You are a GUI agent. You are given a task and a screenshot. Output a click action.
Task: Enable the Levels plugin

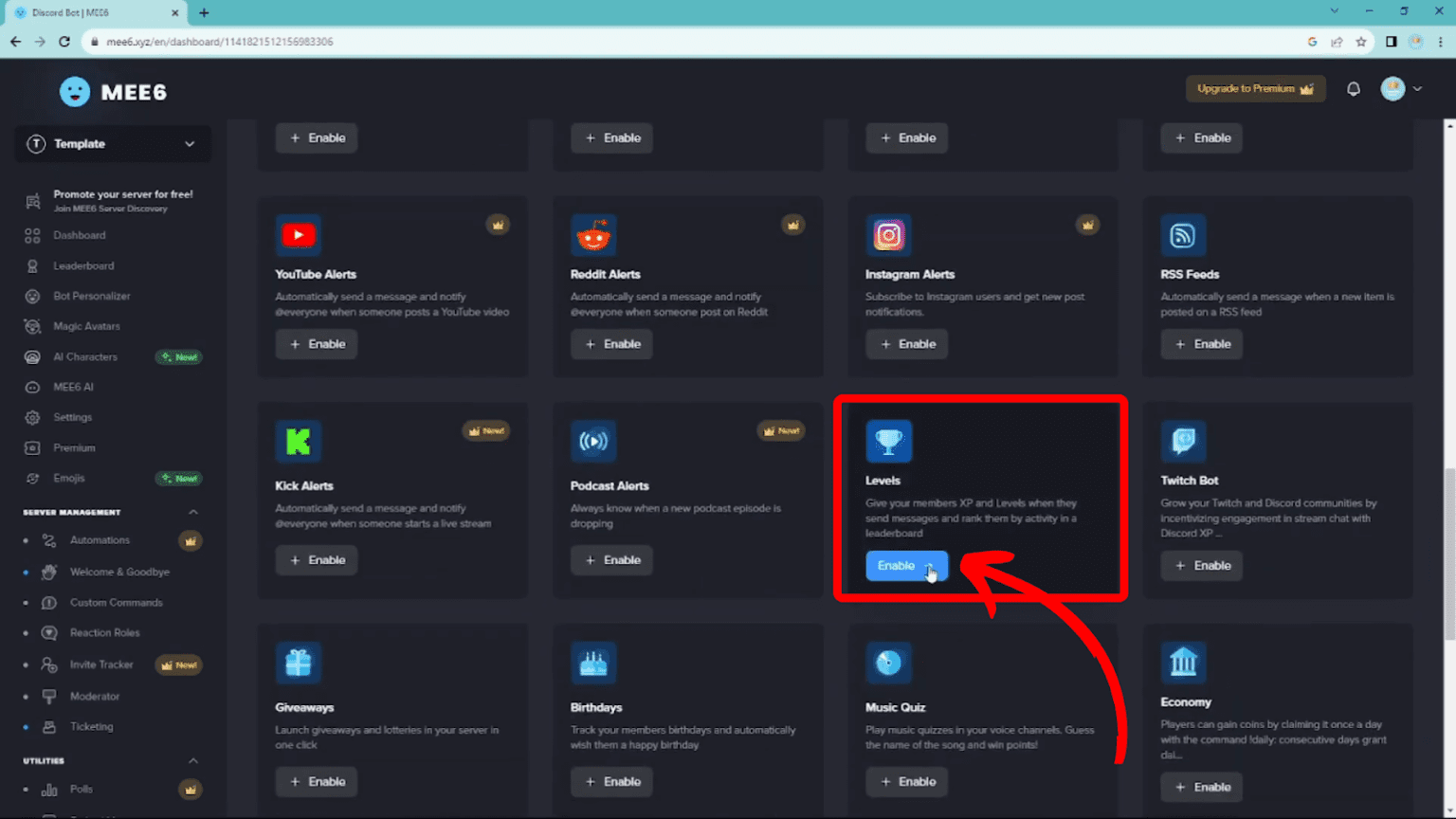(905, 565)
